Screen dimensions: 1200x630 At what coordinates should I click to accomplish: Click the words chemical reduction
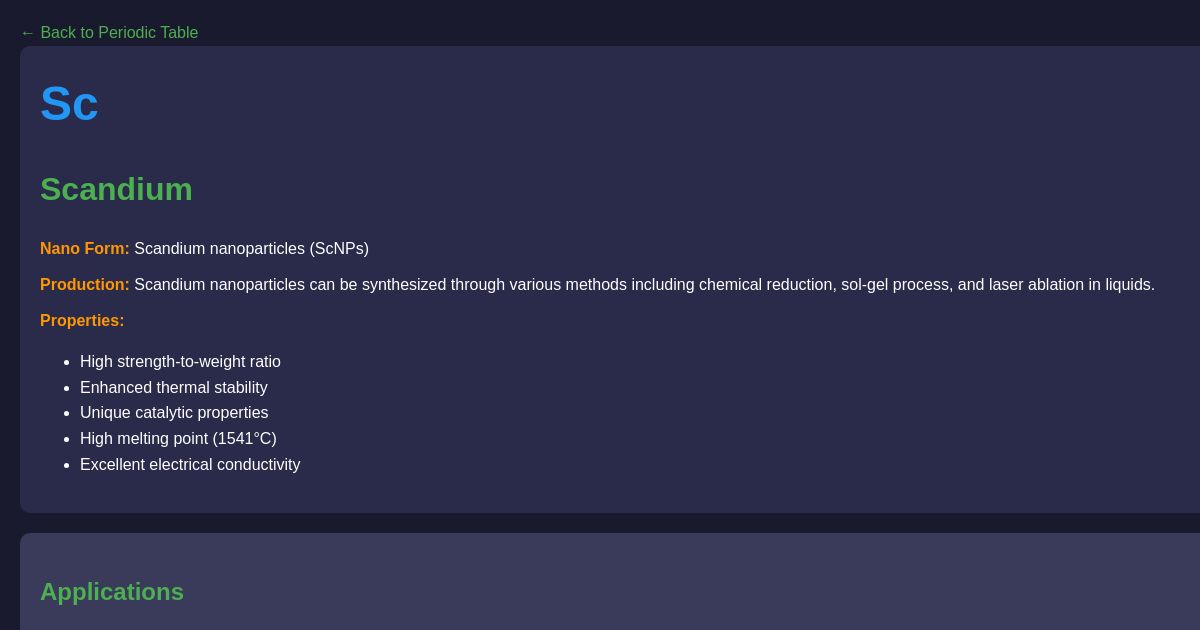(x=765, y=285)
